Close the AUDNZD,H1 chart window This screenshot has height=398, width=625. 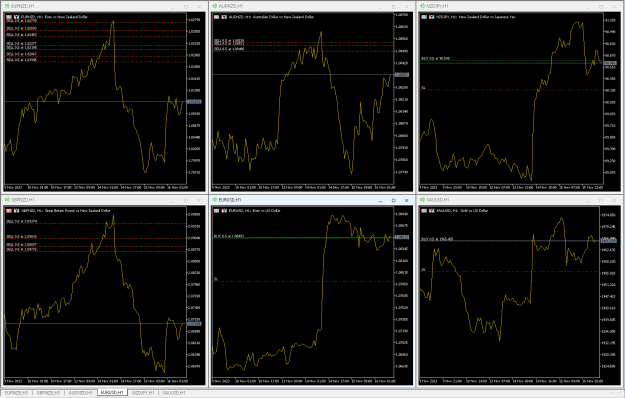[x=406, y=7]
